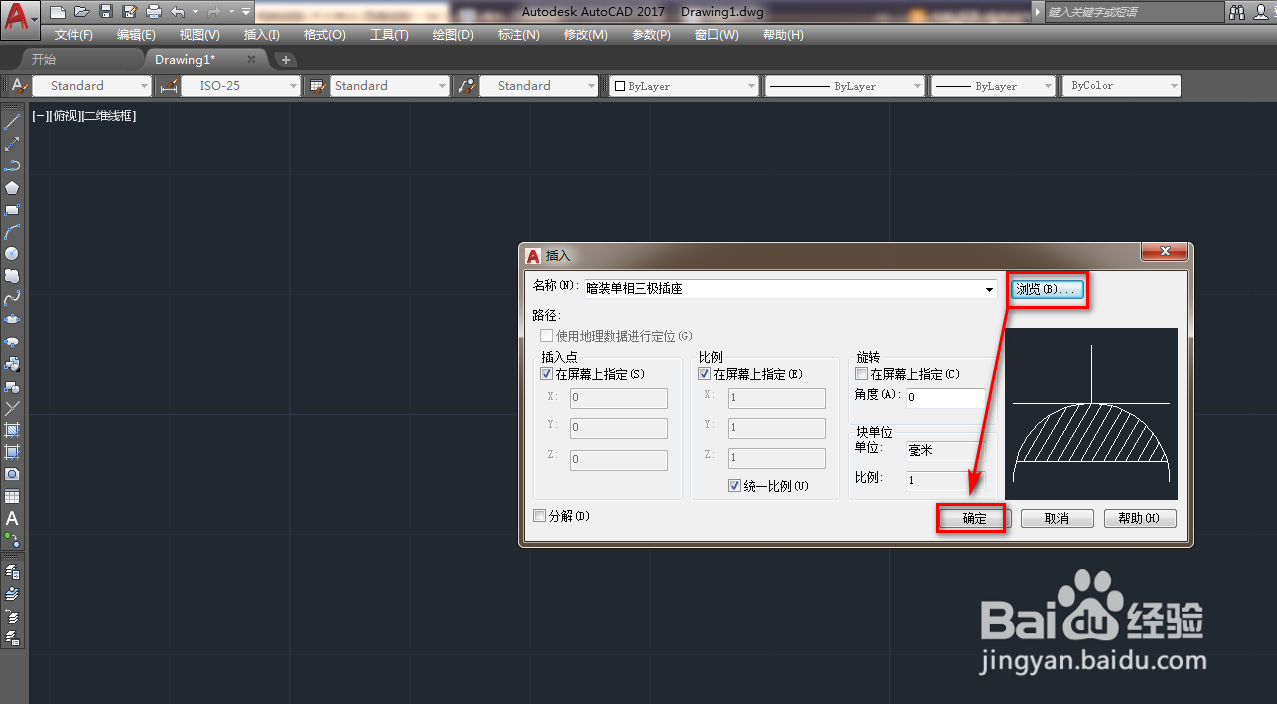Image resolution: width=1277 pixels, height=704 pixels.
Task: Select the Table tool in left toolbar
Action: (x=12, y=496)
